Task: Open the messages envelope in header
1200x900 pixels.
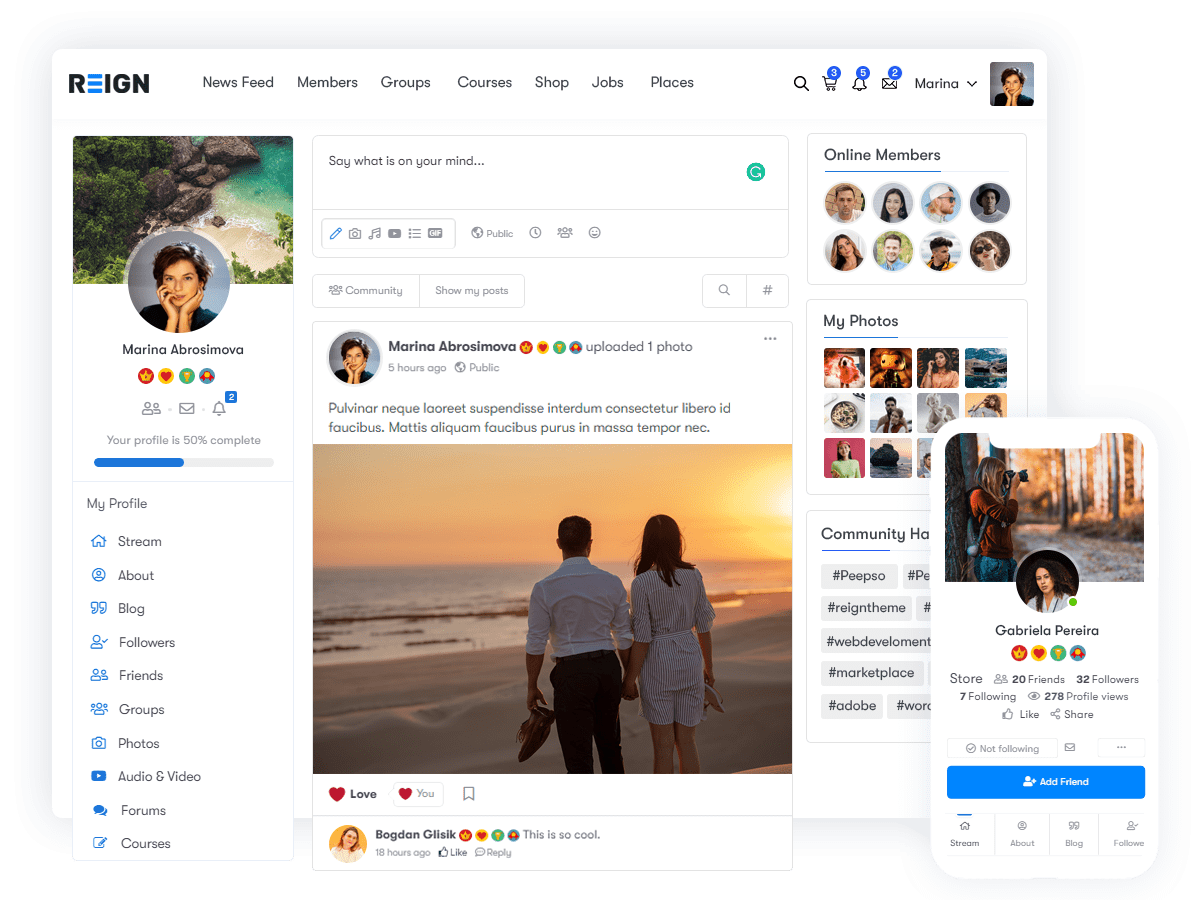Action: [x=889, y=84]
